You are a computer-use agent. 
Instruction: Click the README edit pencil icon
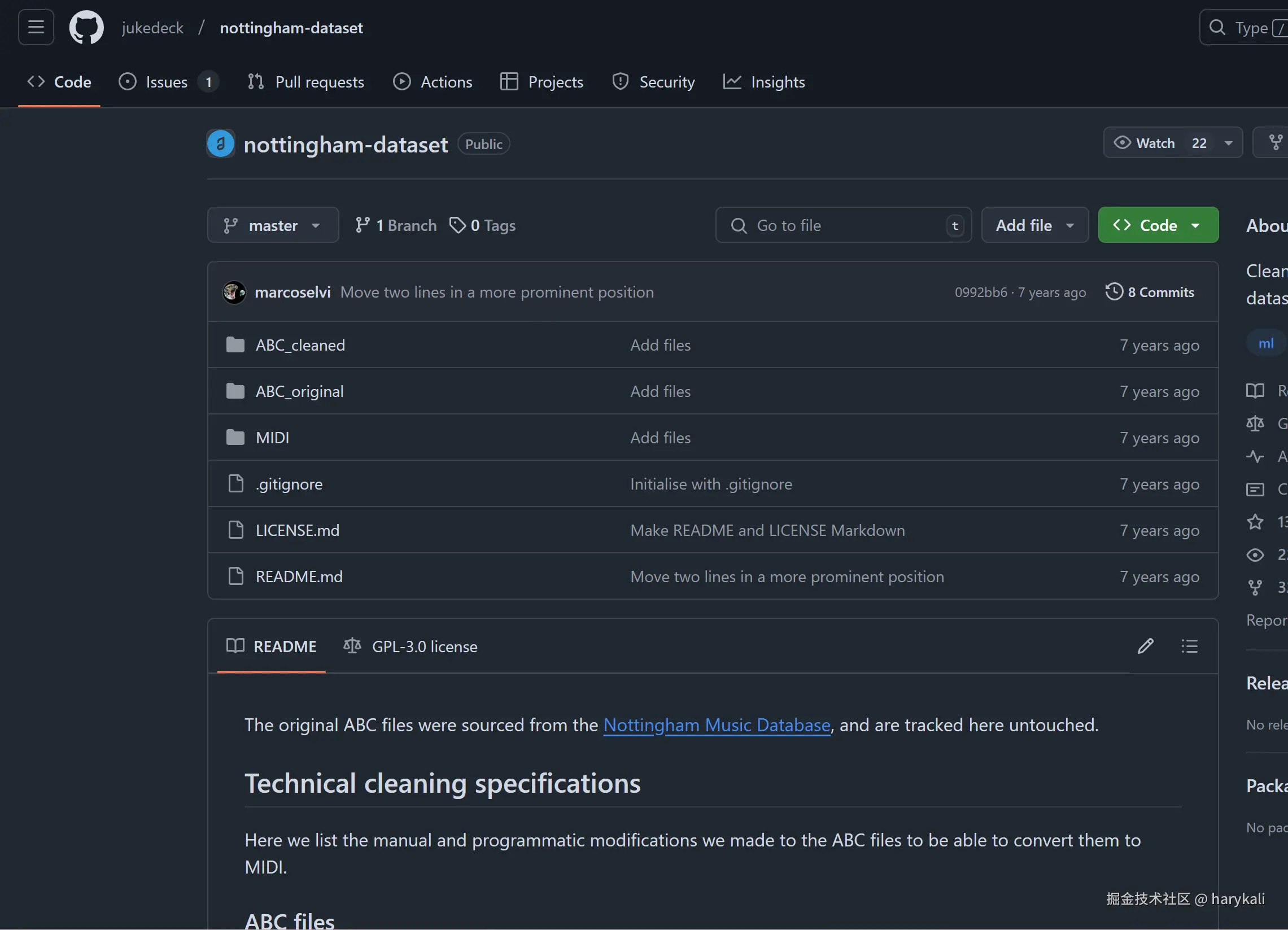coord(1145,646)
